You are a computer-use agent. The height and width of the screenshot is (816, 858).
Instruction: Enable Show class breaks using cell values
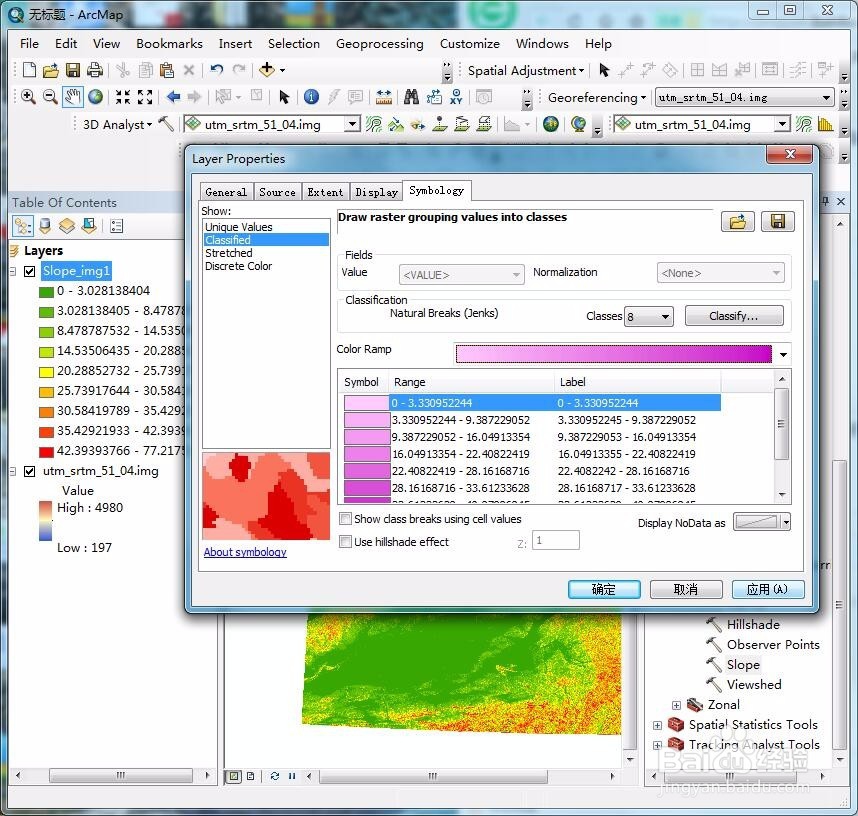pos(345,518)
